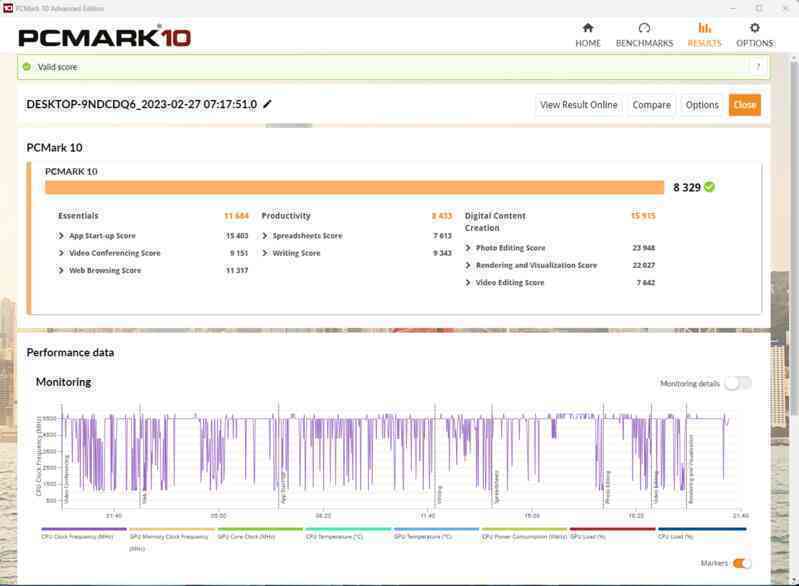
Task: Click the Compare button
Action: point(651,105)
